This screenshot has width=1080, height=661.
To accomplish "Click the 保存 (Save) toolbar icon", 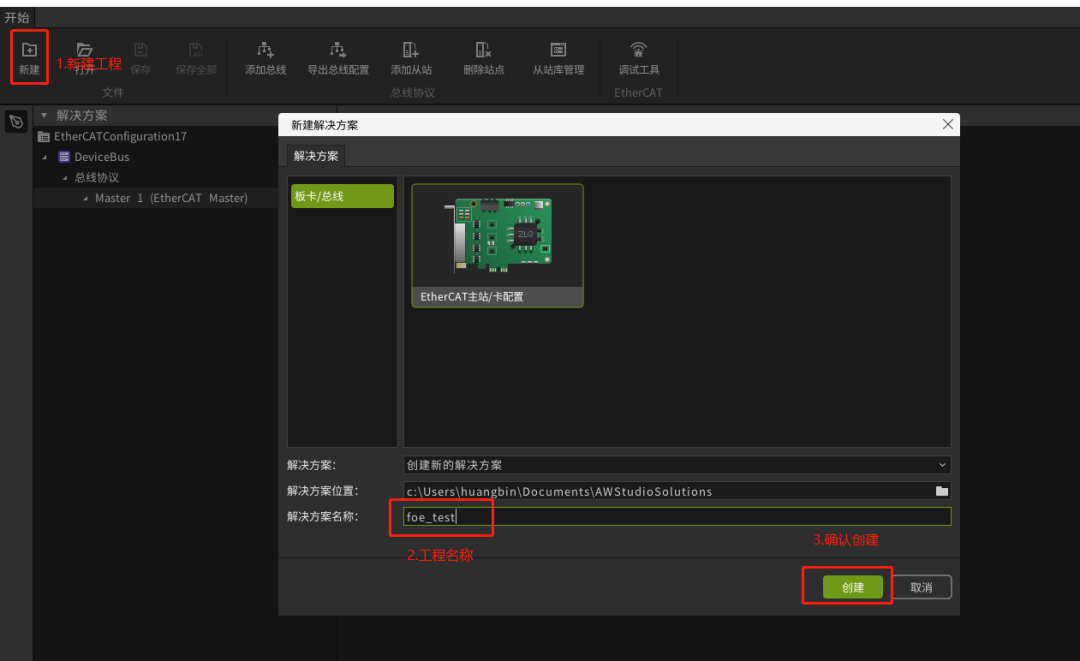I will [x=141, y=51].
